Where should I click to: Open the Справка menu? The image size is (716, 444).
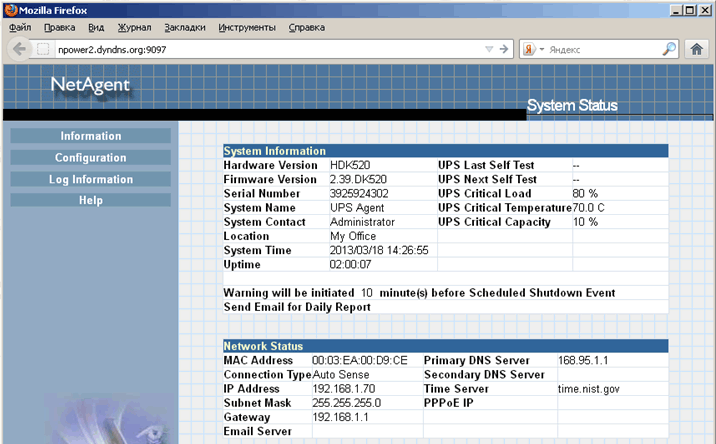[307, 27]
